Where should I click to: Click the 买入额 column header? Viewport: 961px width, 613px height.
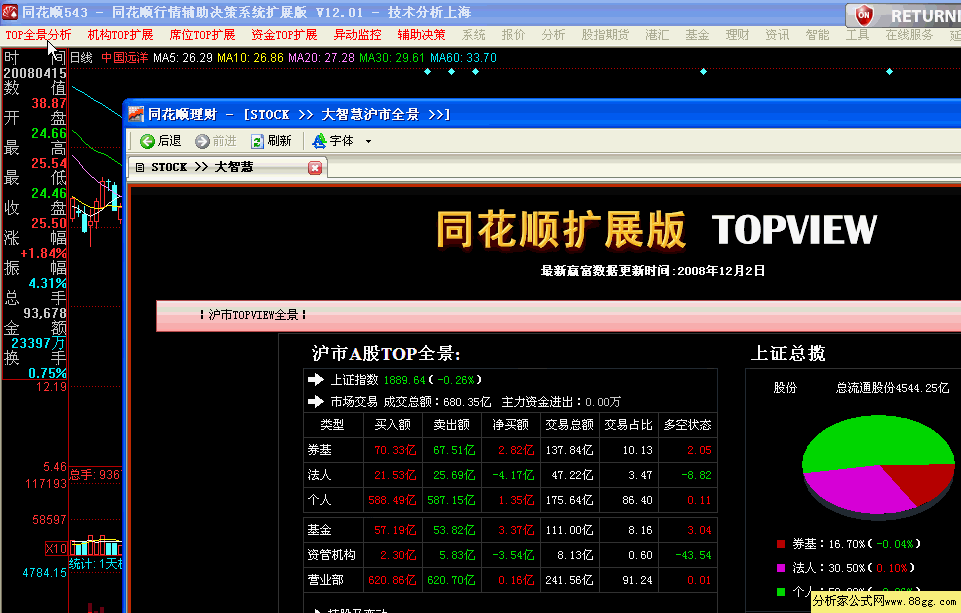click(x=393, y=425)
